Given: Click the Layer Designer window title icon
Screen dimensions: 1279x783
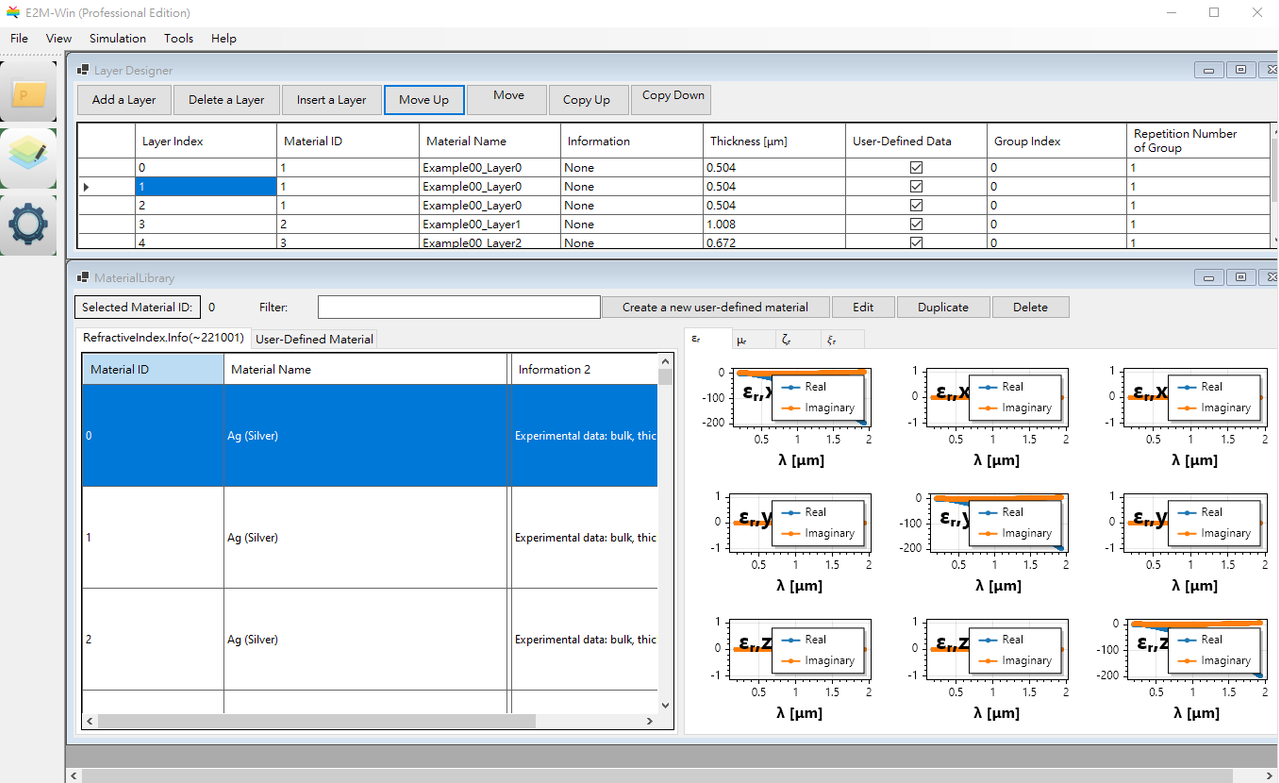Looking at the screenshot, I should [x=83, y=70].
